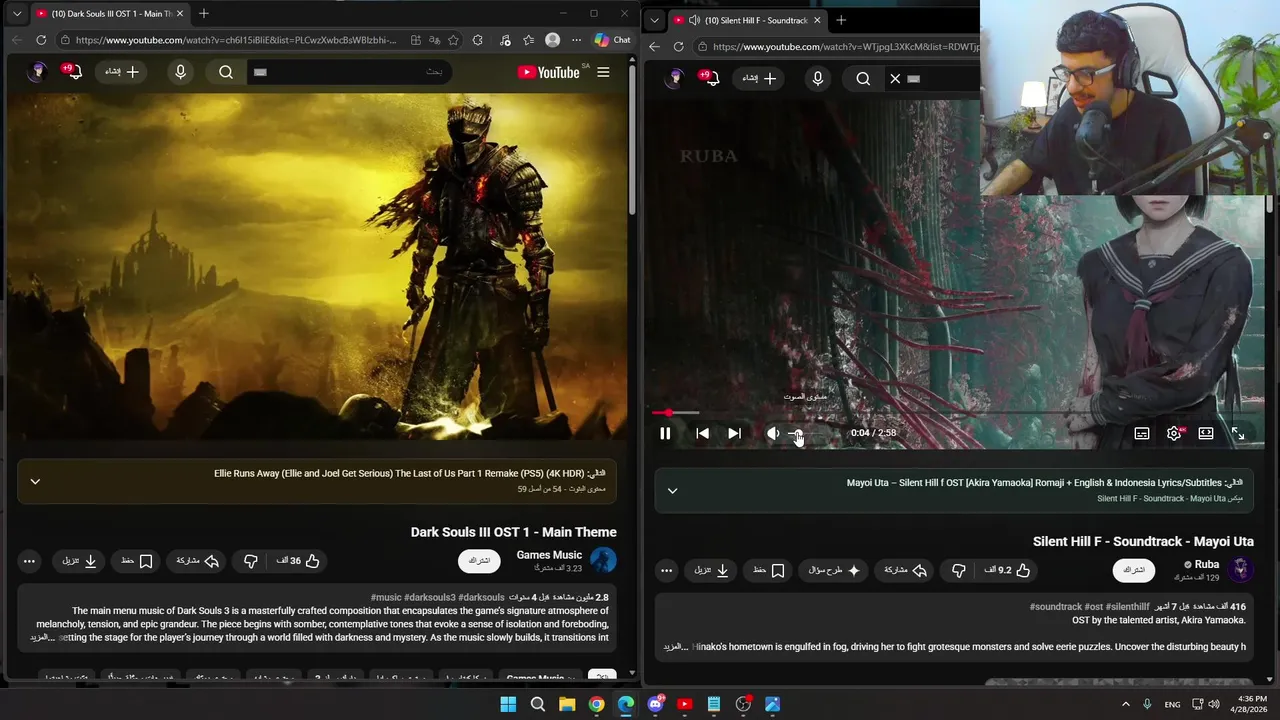Skip to next track in Silent Hill player
Viewport: 1280px width, 720px height.
click(x=734, y=433)
